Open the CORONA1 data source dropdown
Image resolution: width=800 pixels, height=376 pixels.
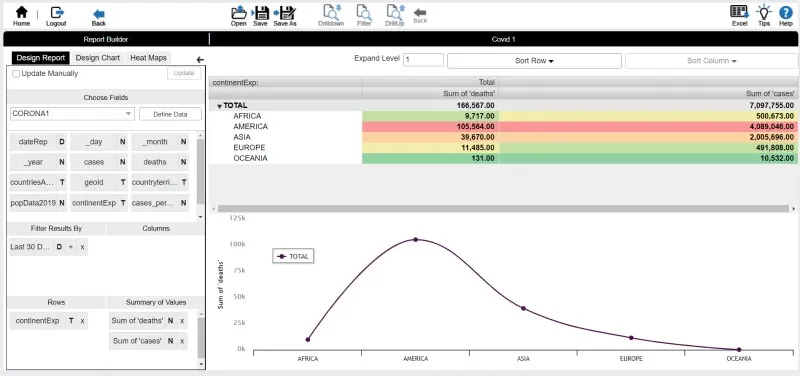(x=72, y=114)
